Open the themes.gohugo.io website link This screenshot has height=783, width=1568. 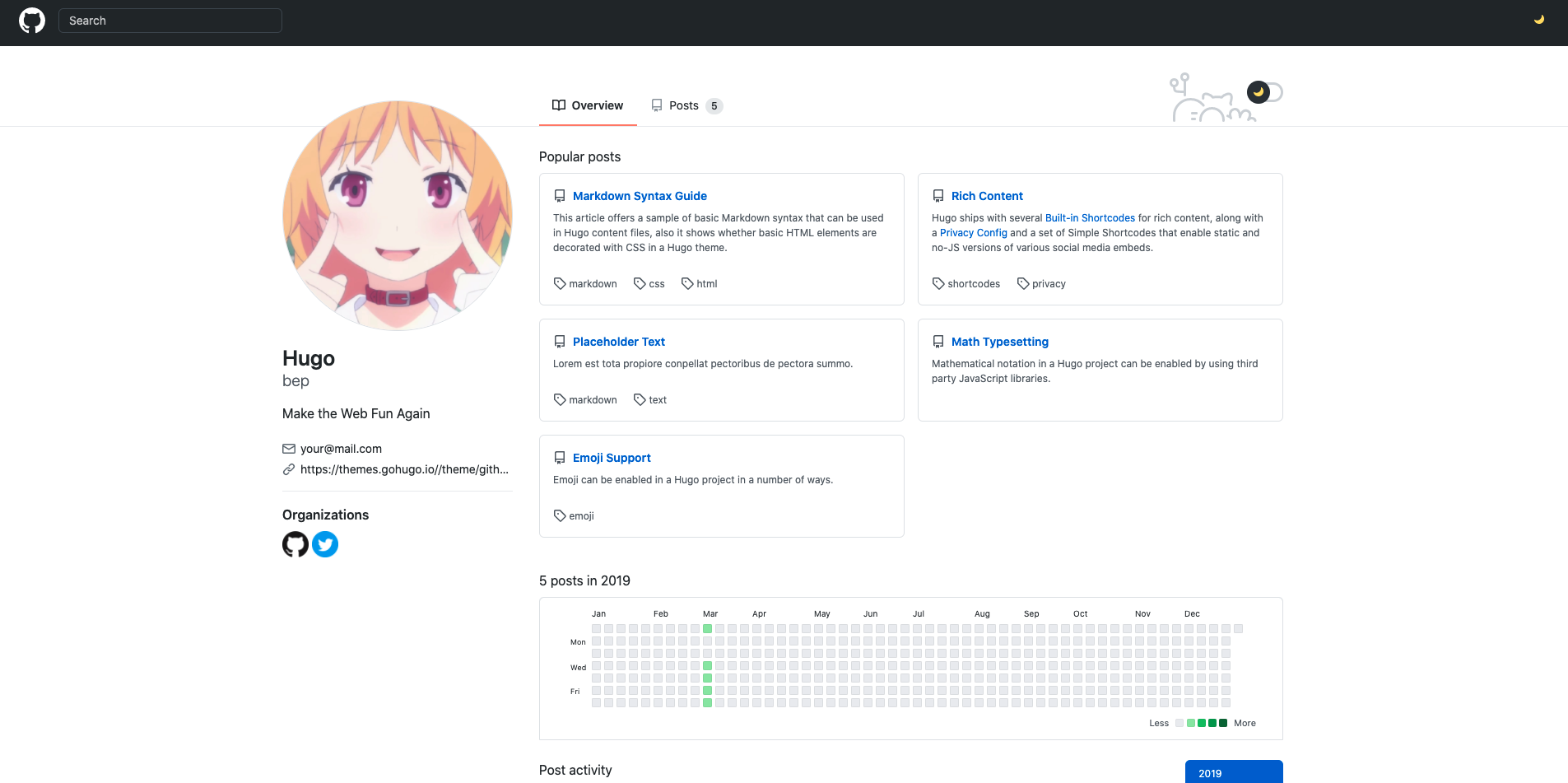pyautogui.click(x=404, y=469)
